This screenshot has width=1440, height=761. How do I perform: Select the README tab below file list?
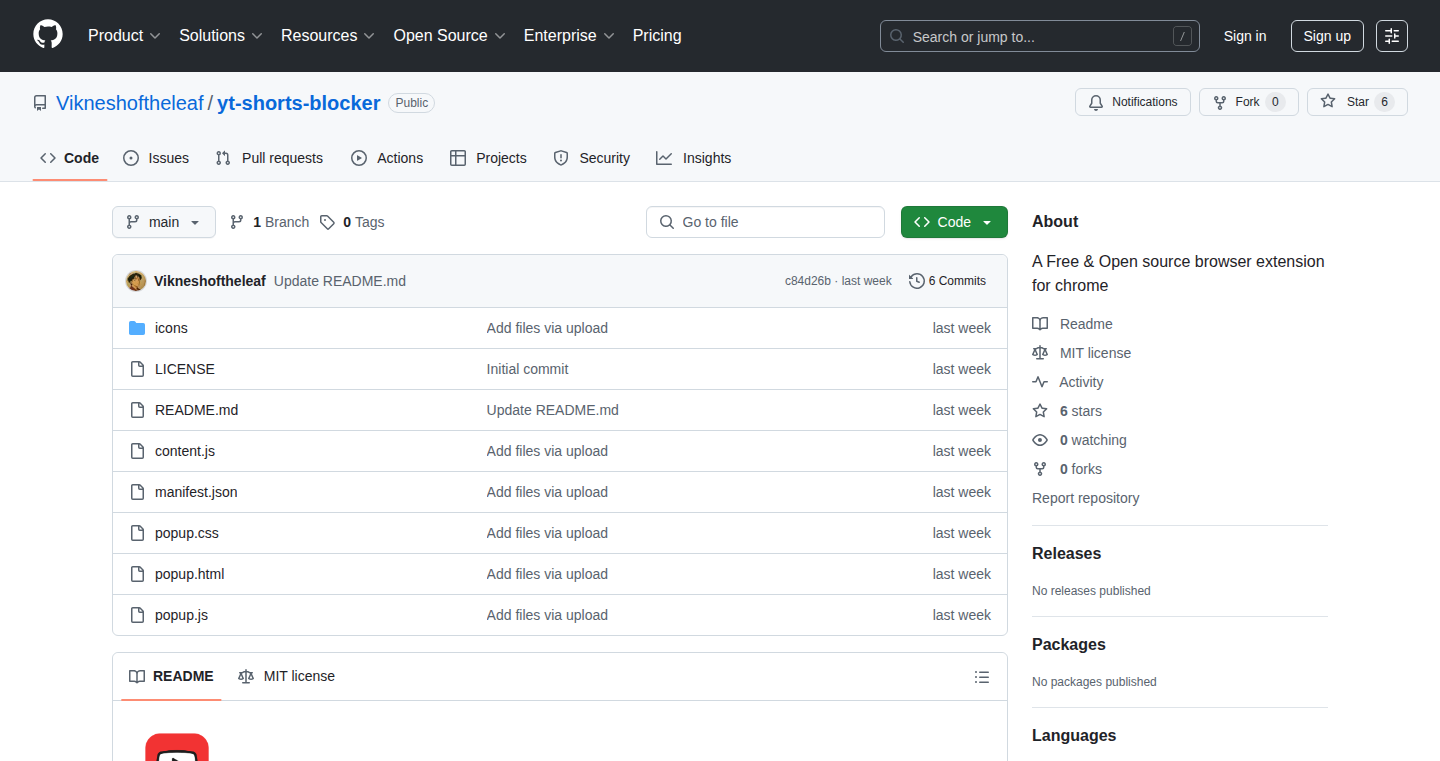pos(171,676)
